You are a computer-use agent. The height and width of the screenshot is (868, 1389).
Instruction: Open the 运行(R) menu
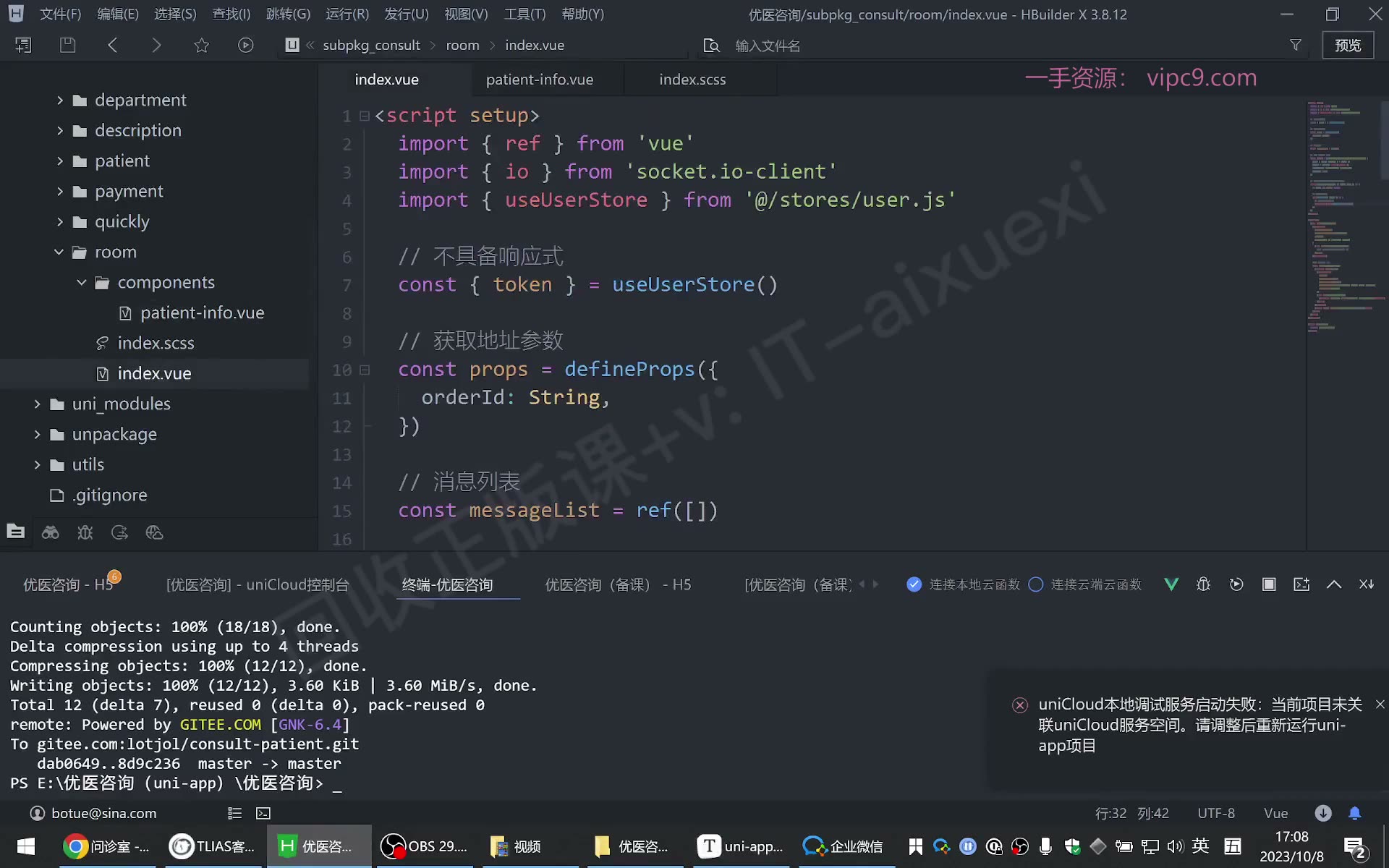pyautogui.click(x=347, y=14)
